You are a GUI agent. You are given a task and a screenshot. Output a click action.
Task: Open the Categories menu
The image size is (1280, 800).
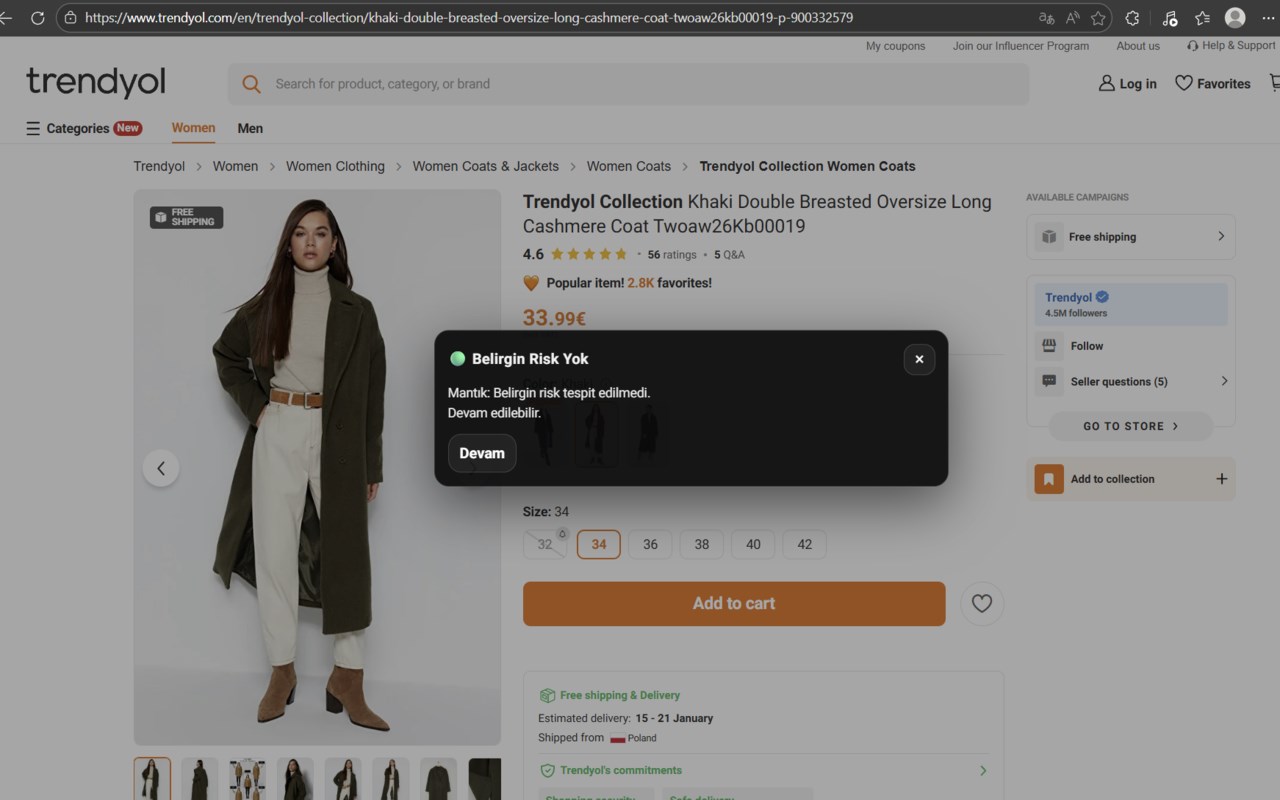pos(84,128)
